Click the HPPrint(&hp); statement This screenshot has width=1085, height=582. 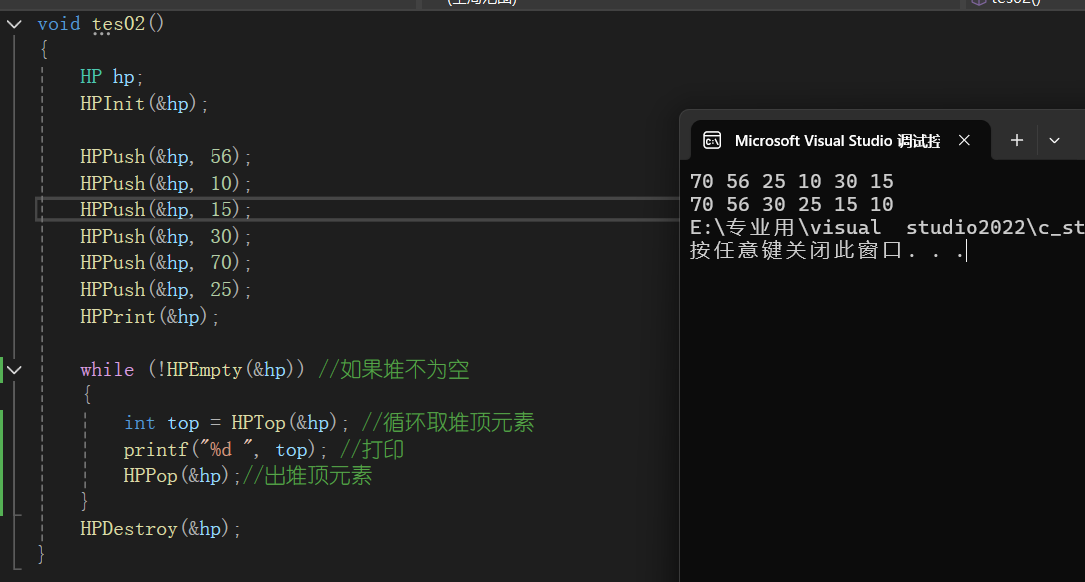[x=149, y=317]
